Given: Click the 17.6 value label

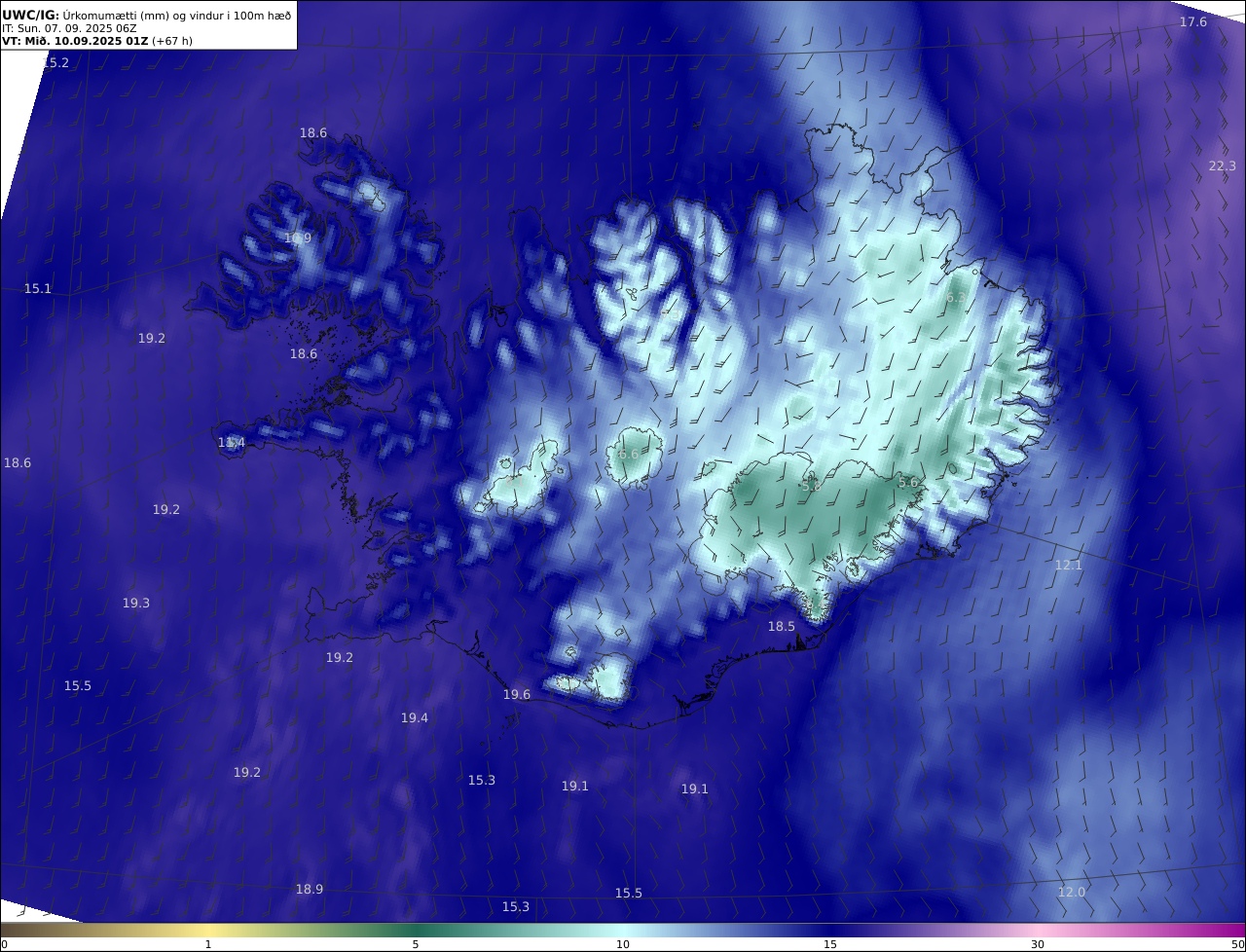Looking at the screenshot, I should tap(1193, 21).
